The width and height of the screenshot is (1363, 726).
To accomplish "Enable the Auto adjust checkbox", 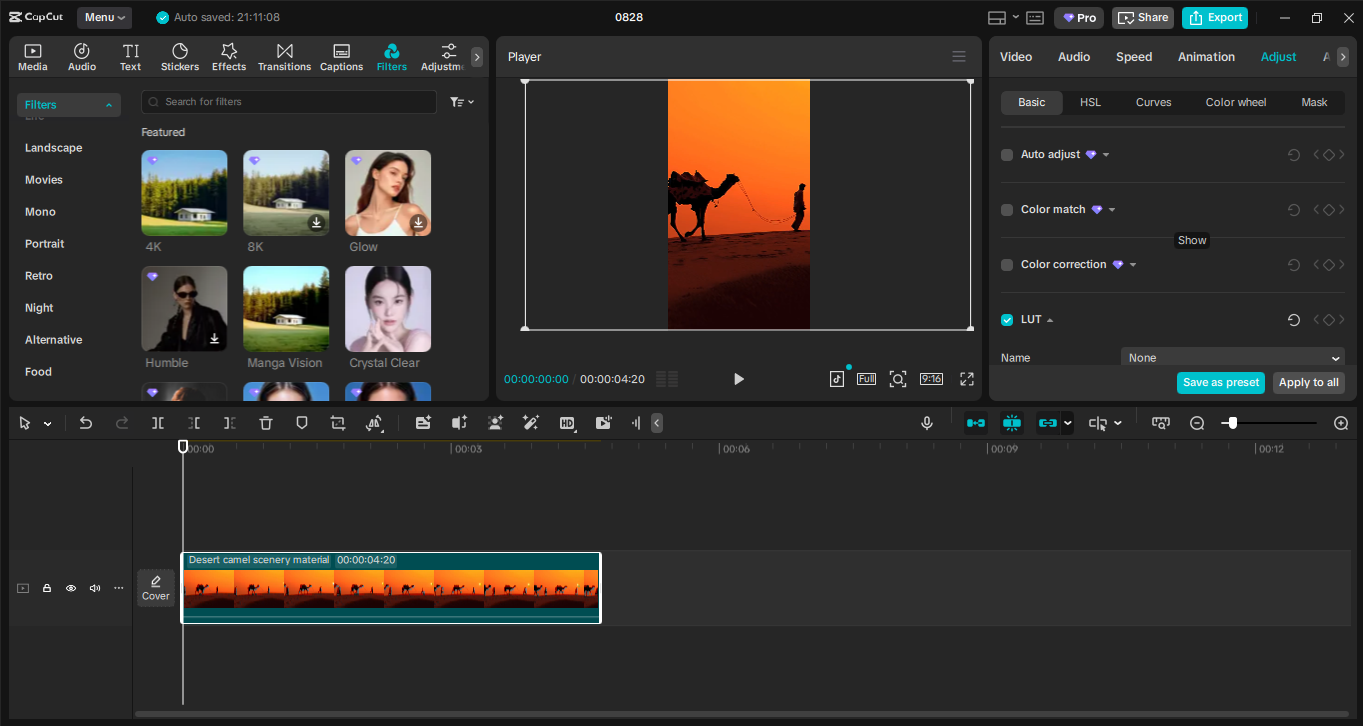I will tap(1006, 154).
